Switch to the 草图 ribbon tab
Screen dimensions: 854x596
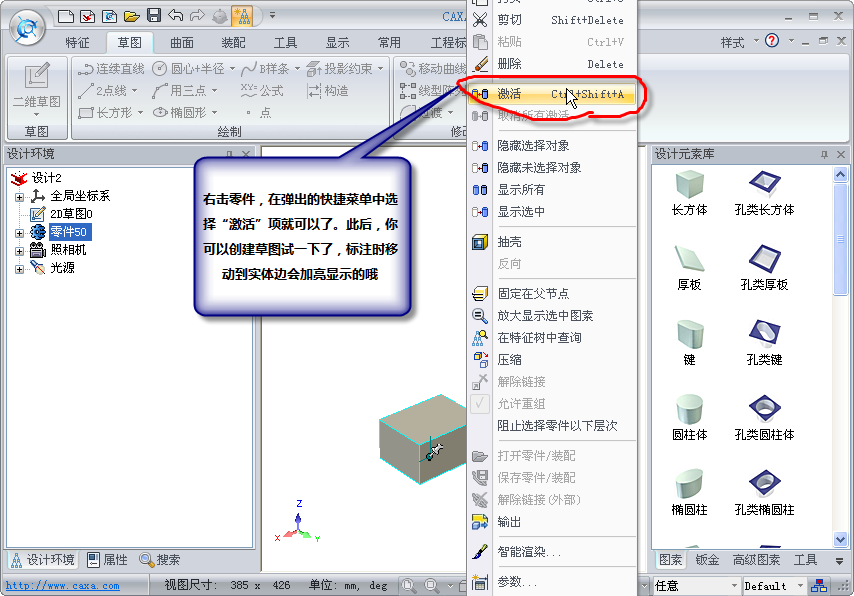[129, 42]
